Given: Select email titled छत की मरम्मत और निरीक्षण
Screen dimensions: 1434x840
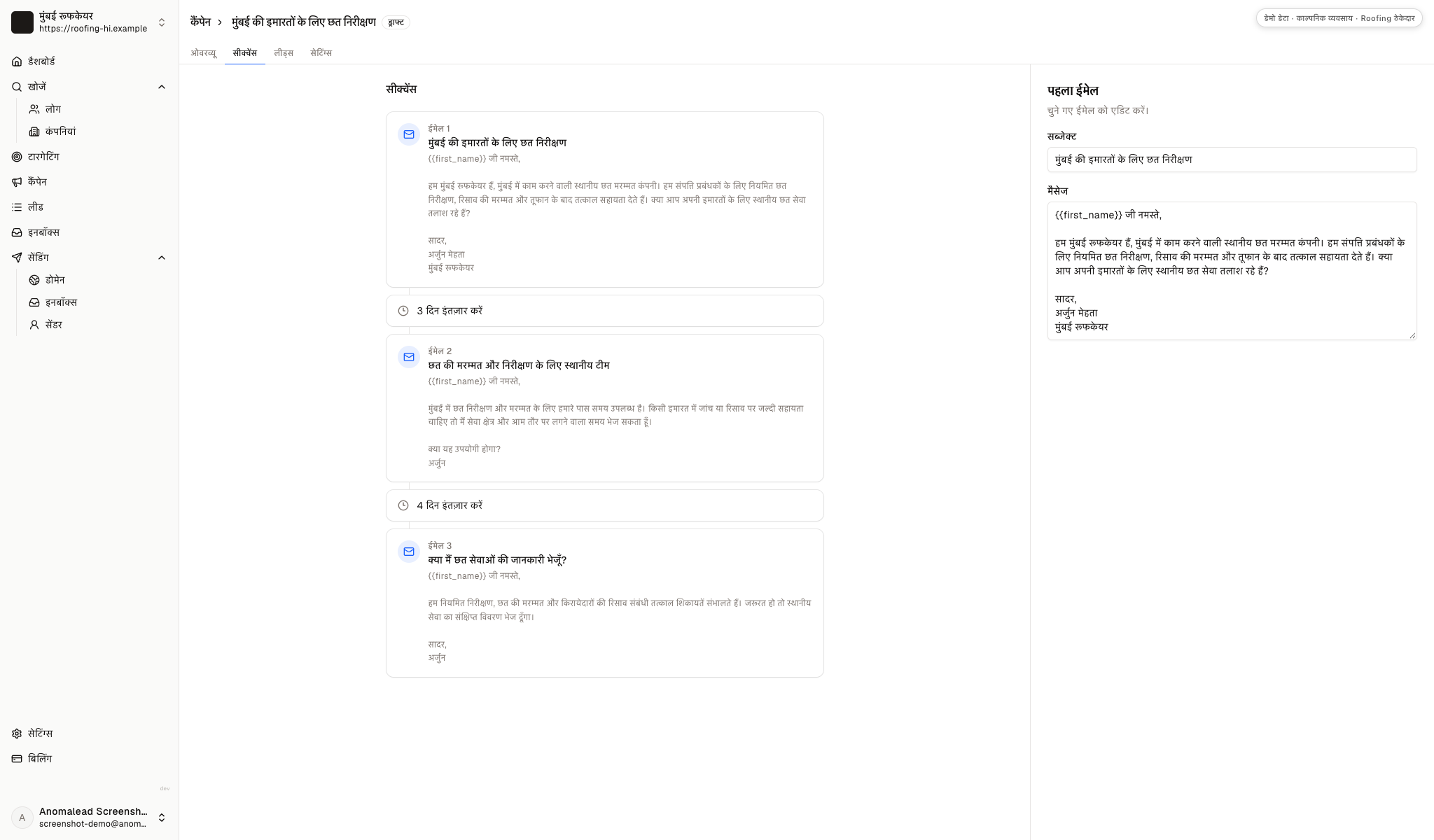Looking at the screenshot, I should [604, 408].
